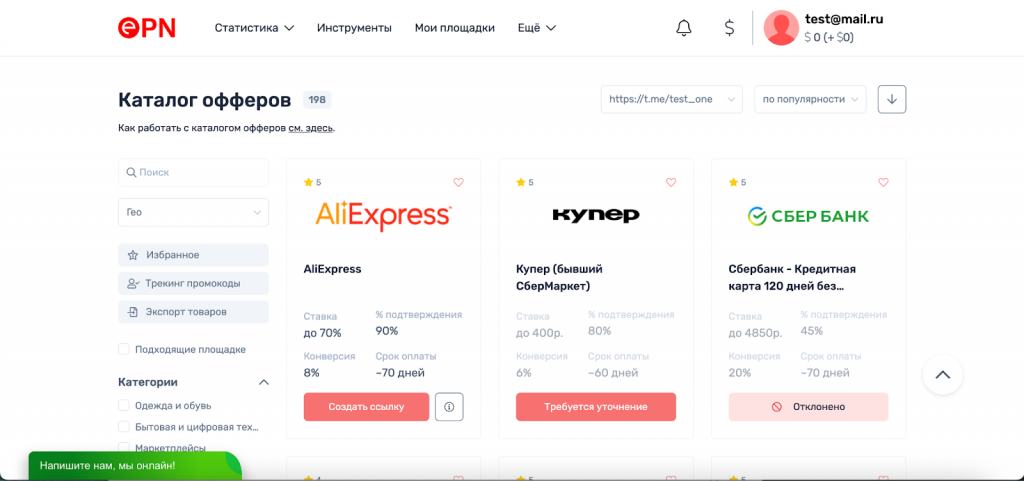Click Создать ссылку for AliExpress
Image resolution: width=1024 pixels, height=481 pixels.
pyautogui.click(x=366, y=407)
